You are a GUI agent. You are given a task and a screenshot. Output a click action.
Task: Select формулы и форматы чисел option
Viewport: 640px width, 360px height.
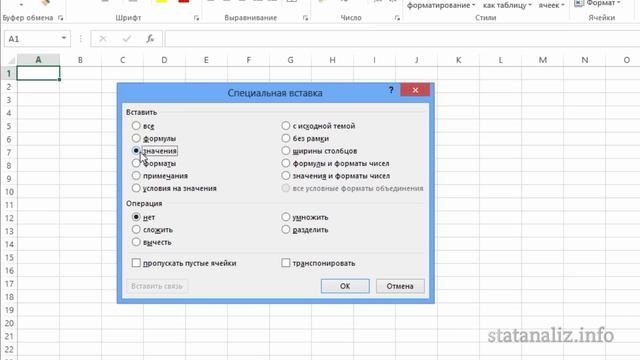[x=286, y=163]
